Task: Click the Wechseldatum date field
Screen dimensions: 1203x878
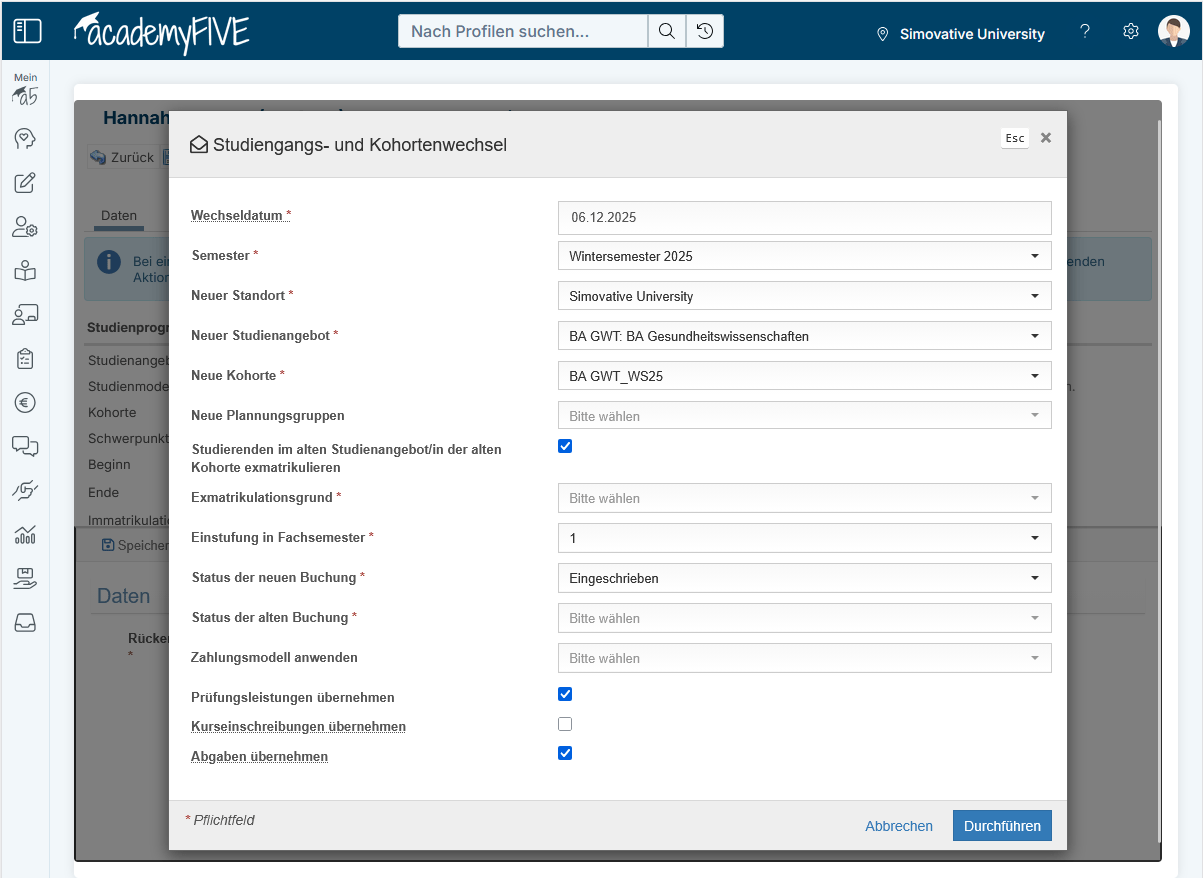Action: click(804, 217)
